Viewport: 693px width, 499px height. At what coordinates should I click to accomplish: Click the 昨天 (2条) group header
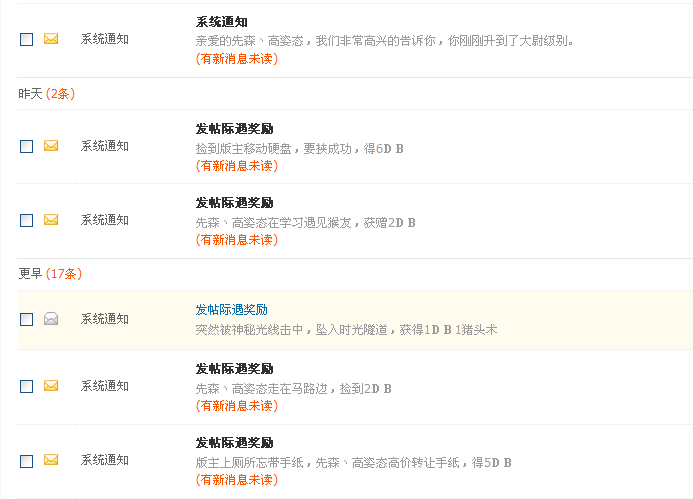[47, 94]
